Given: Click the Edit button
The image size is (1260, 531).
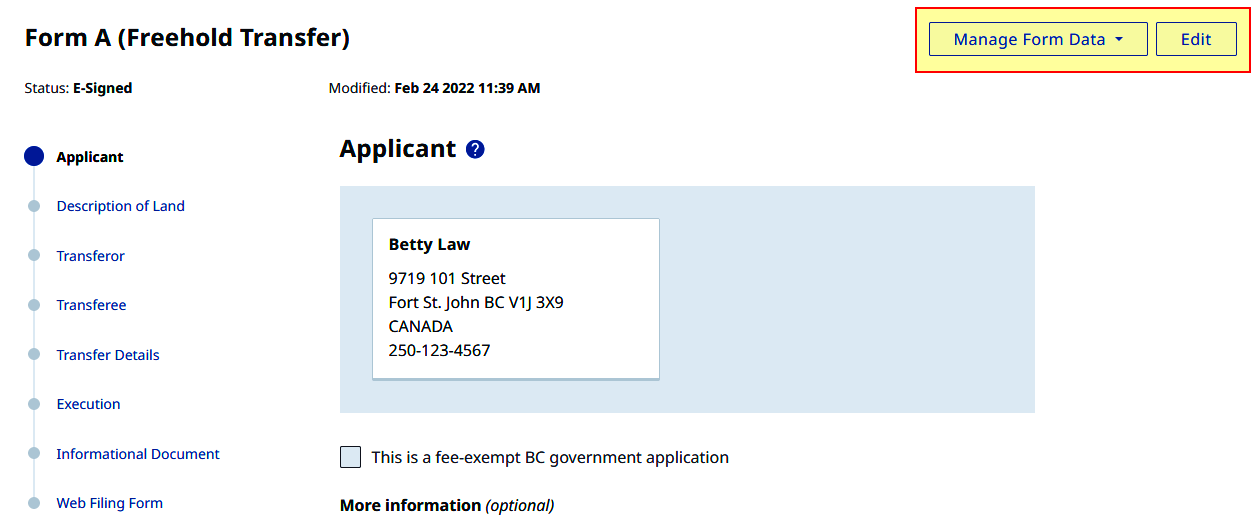Looking at the screenshot, I should tap(1196, 39).
